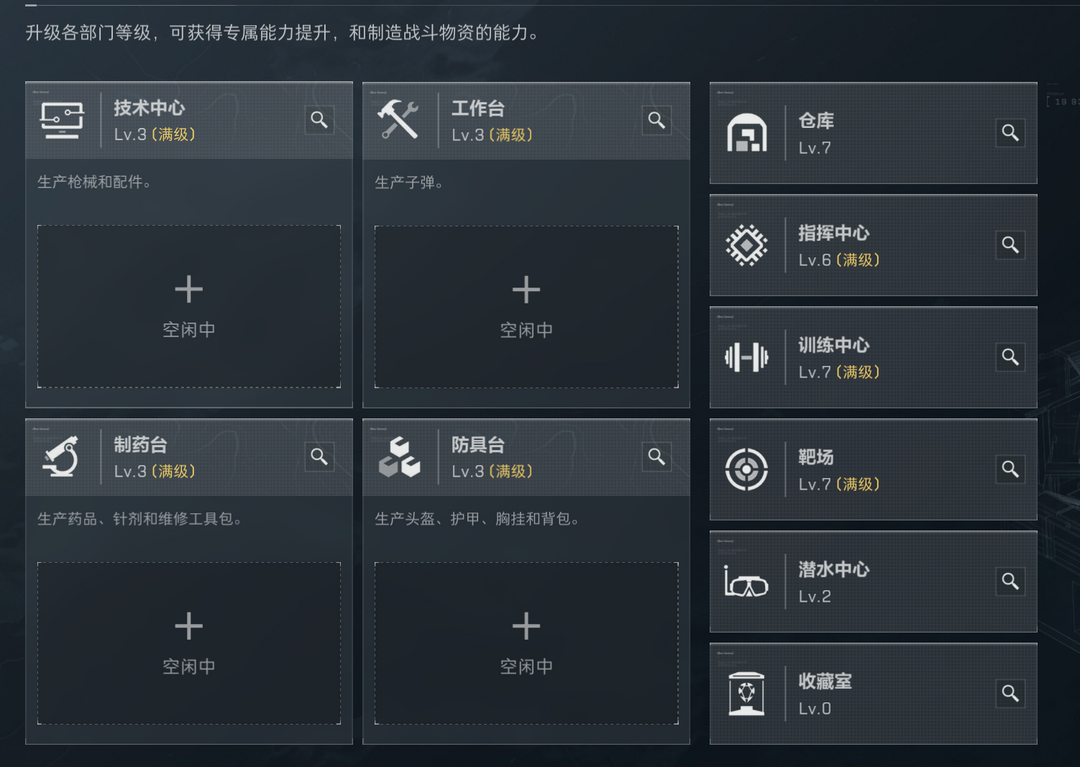Click the 潜水中心 magnifier icon
This screenshot has height=767, width=1080.
pos(1010,581)
